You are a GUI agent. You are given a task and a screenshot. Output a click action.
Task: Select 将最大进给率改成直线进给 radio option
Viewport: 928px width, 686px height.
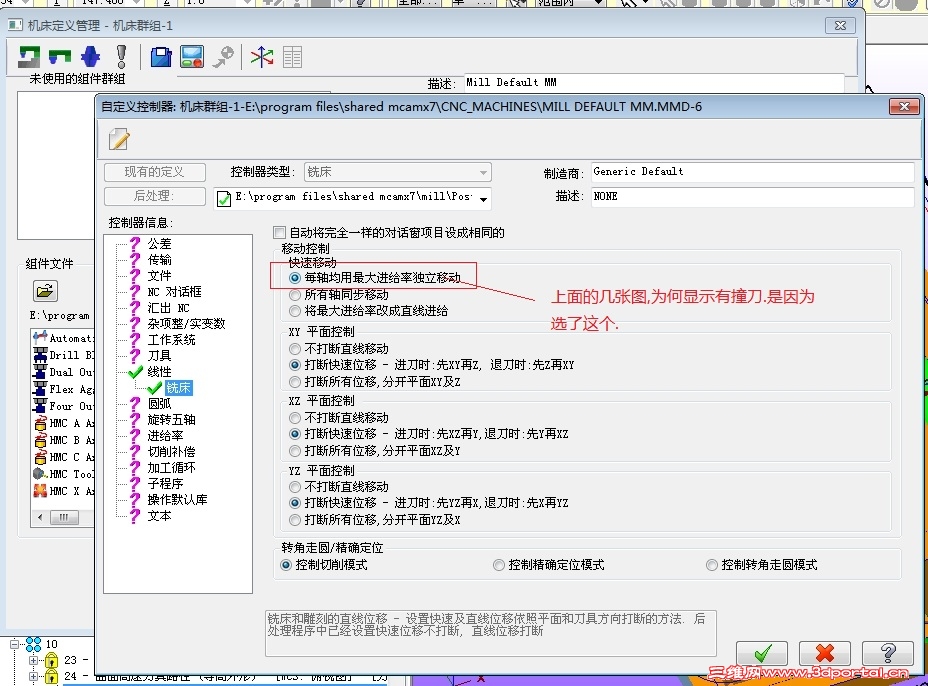(295, 311)
